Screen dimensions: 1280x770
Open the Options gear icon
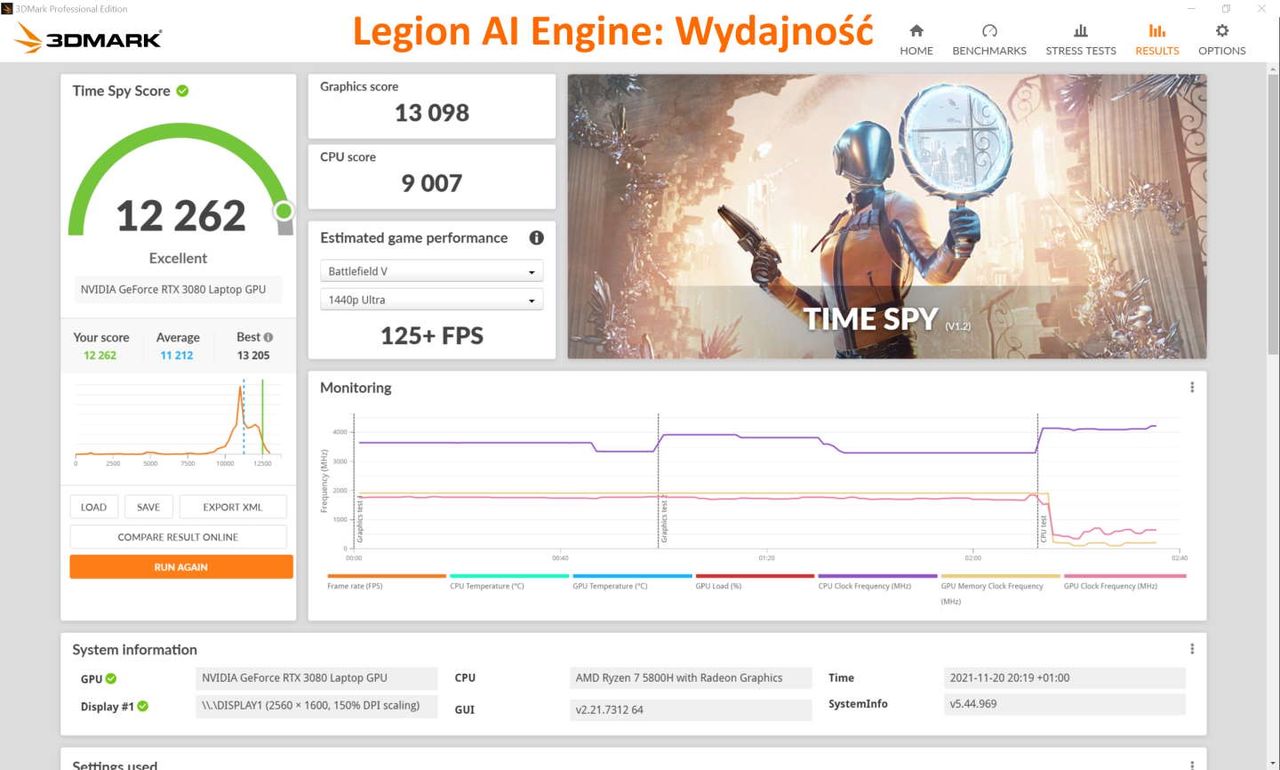pos(1222,31)
